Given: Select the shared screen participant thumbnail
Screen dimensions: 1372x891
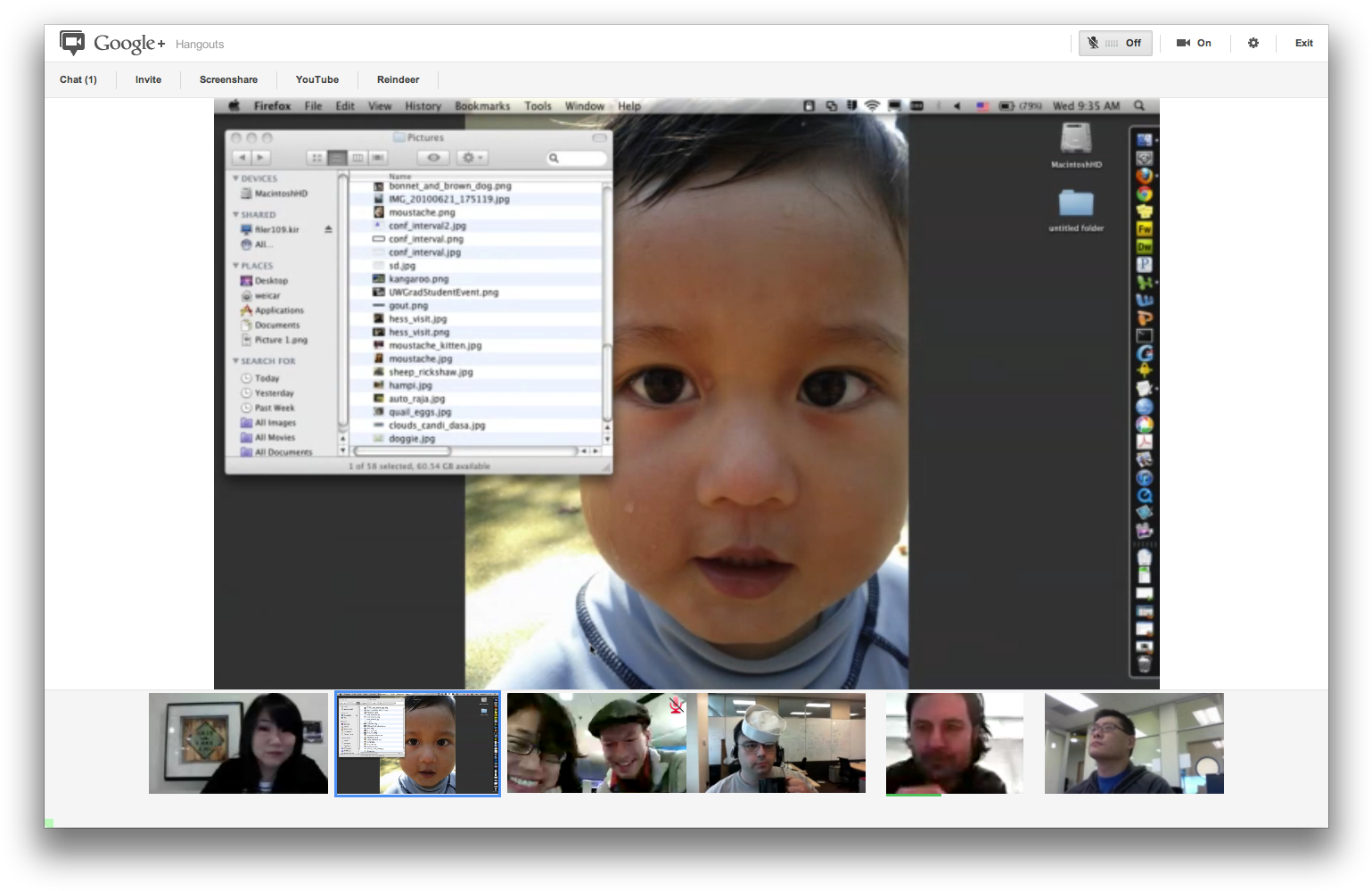Looking at the screenshot, I should point(417,743).
